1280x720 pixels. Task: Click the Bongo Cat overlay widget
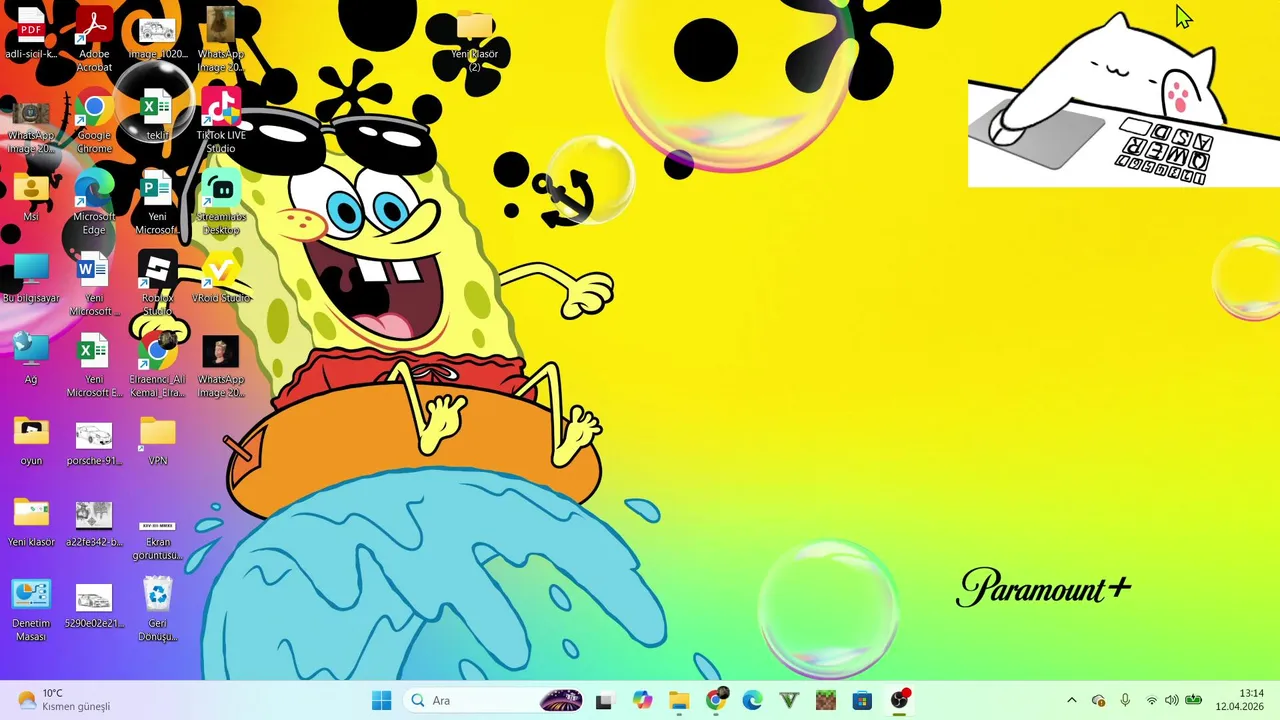click(x=1124, y=100)
